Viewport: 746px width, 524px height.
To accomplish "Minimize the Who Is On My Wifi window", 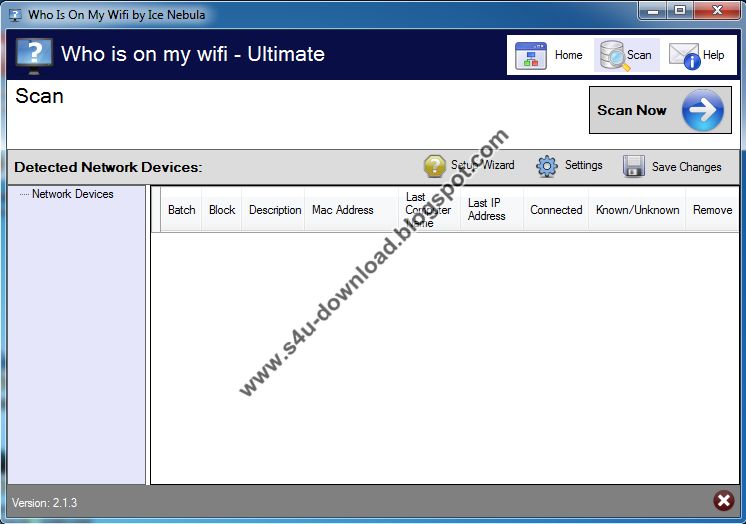I will (x=653, y=11).
